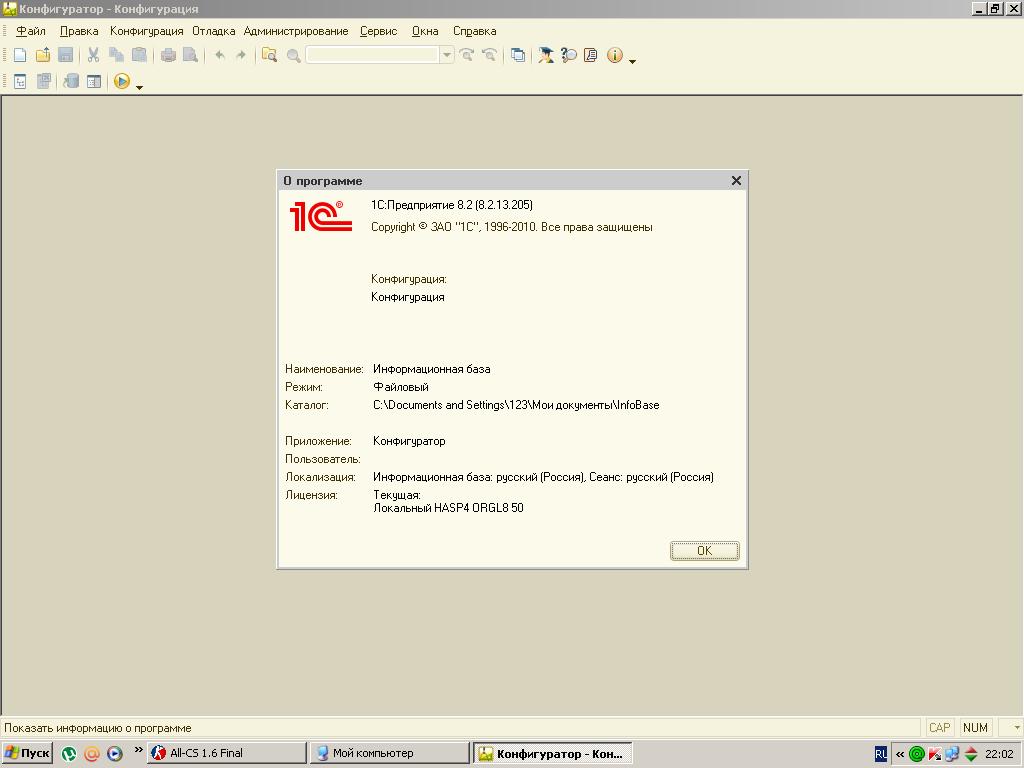This screenshot has height=768, width=1024.
Task: Click the CAP status bar indicator
Action: coord(940,728)
